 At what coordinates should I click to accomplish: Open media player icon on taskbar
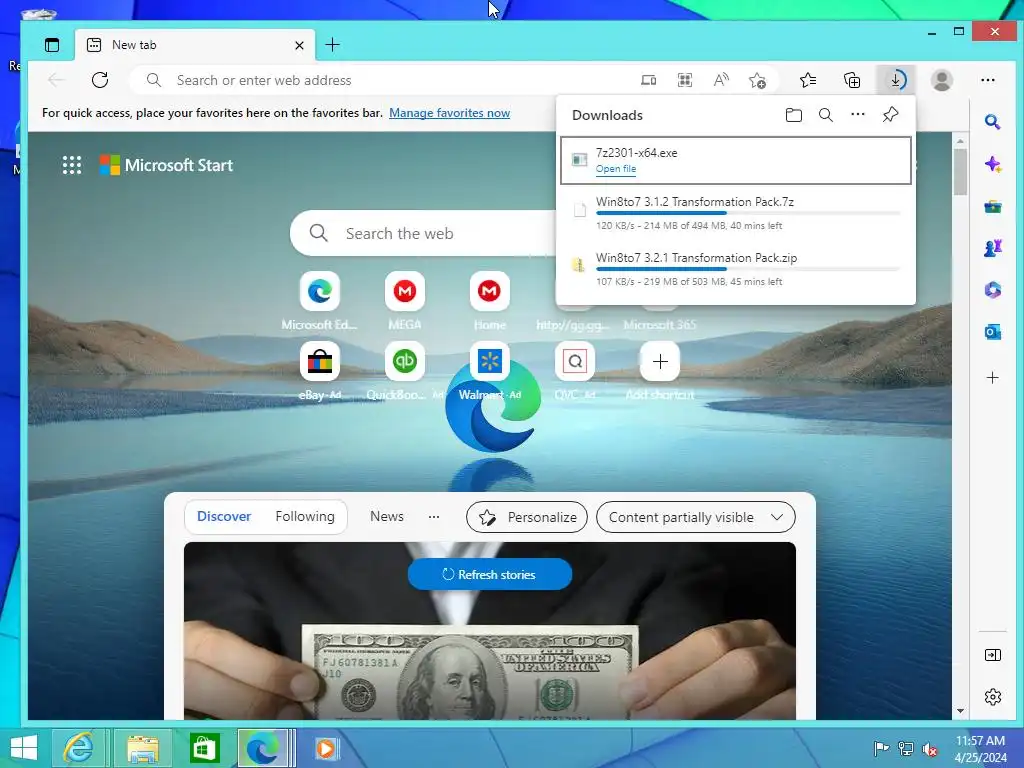pyautogui.click(x=325, y=748)
